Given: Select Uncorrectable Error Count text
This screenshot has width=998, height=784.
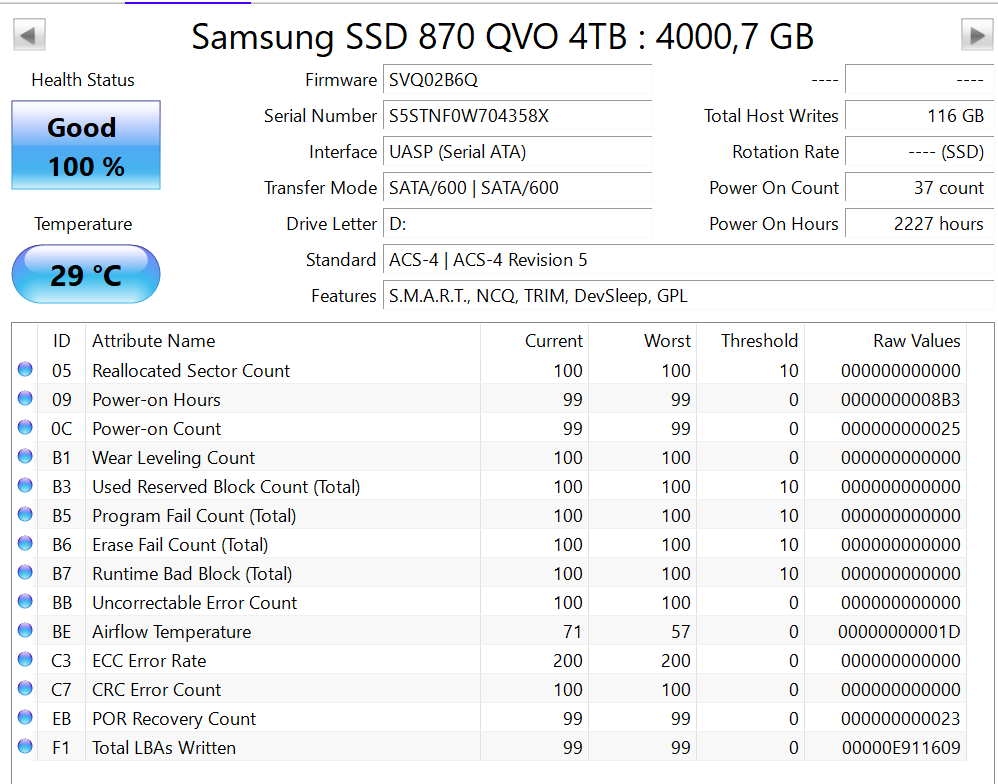Looking at the screenshot, I should [x=194, y=603].
